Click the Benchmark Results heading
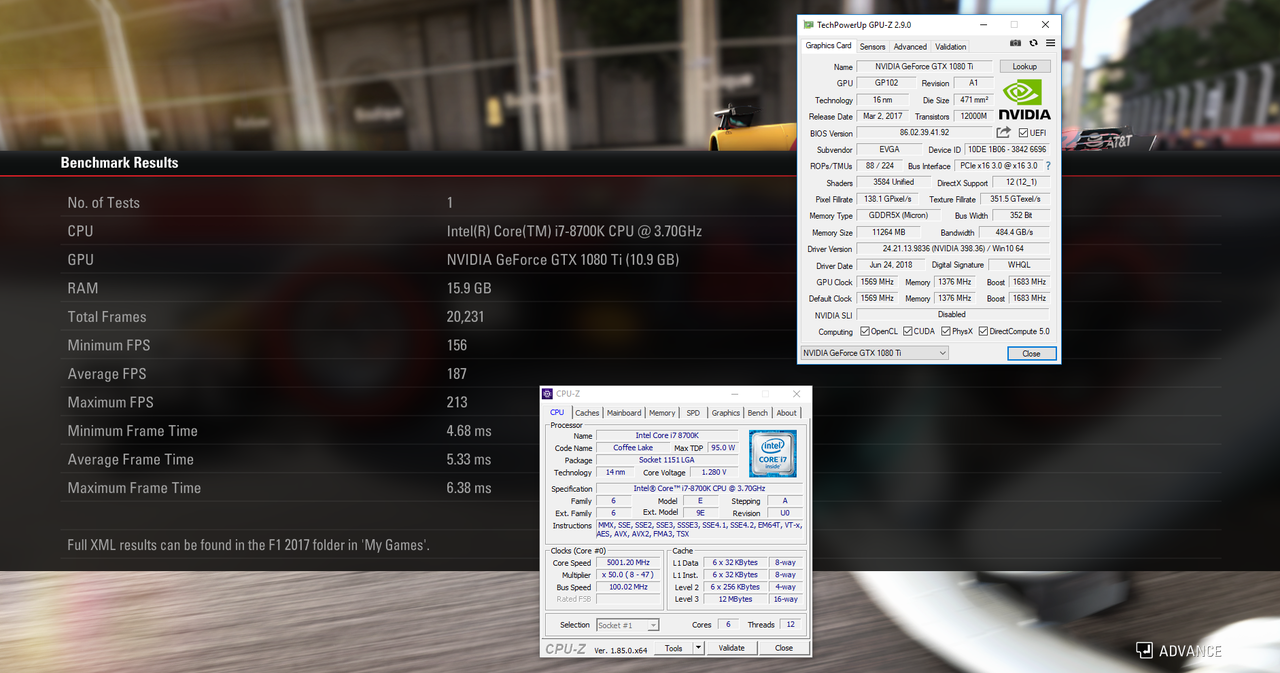Viewport: 1280px width, 673px height. 119,162
